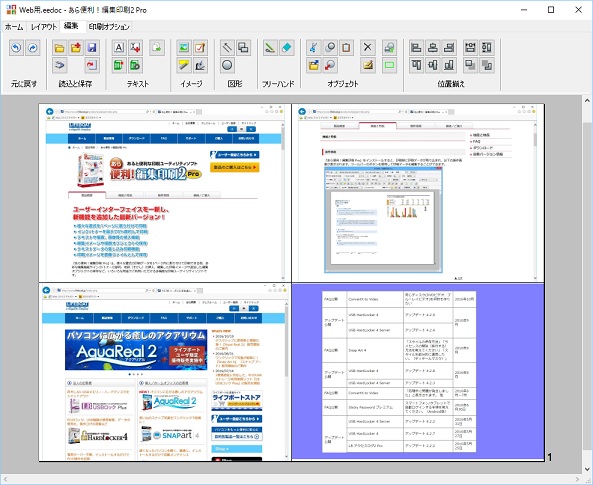Select the letter A text box tool
Screen dimensions: 593x485
(119, 48)
